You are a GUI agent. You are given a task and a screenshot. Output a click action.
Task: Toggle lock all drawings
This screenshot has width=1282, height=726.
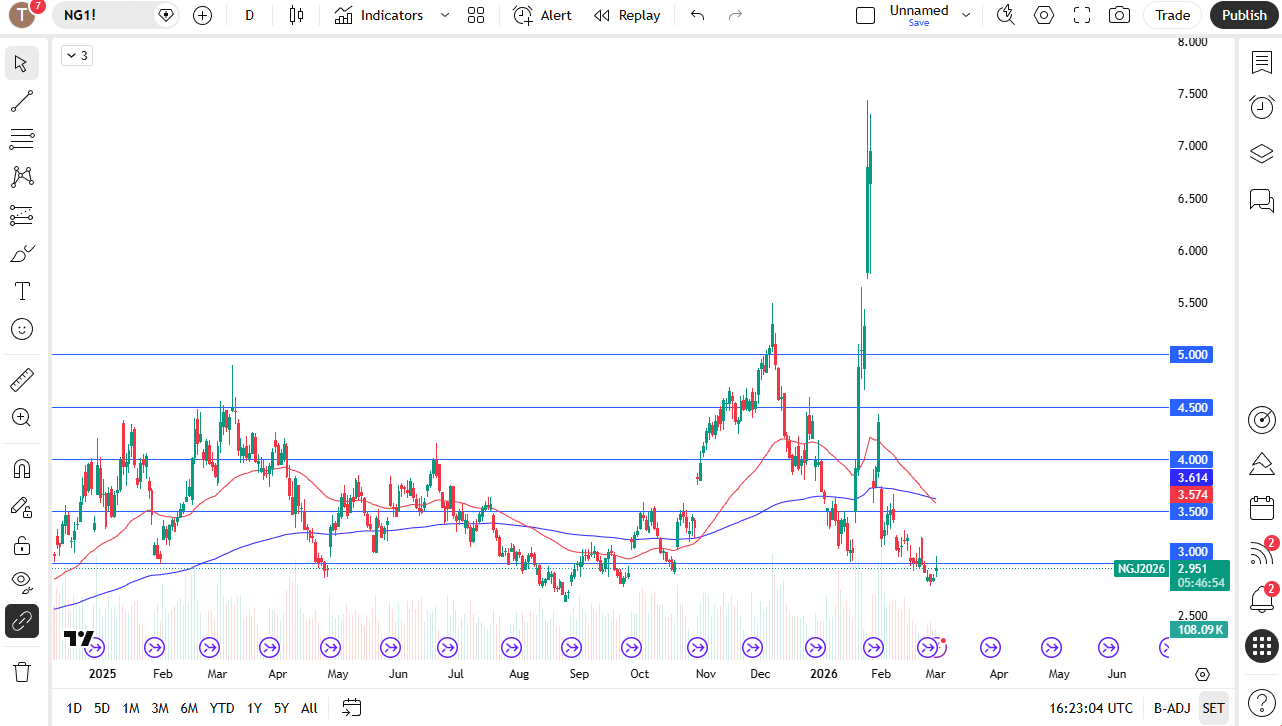pyautogui.click(x=22, y=545)
